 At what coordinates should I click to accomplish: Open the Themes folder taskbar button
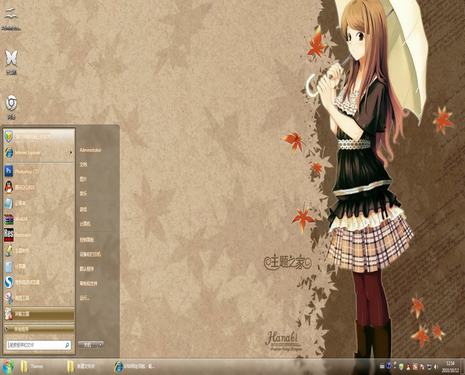32,366
